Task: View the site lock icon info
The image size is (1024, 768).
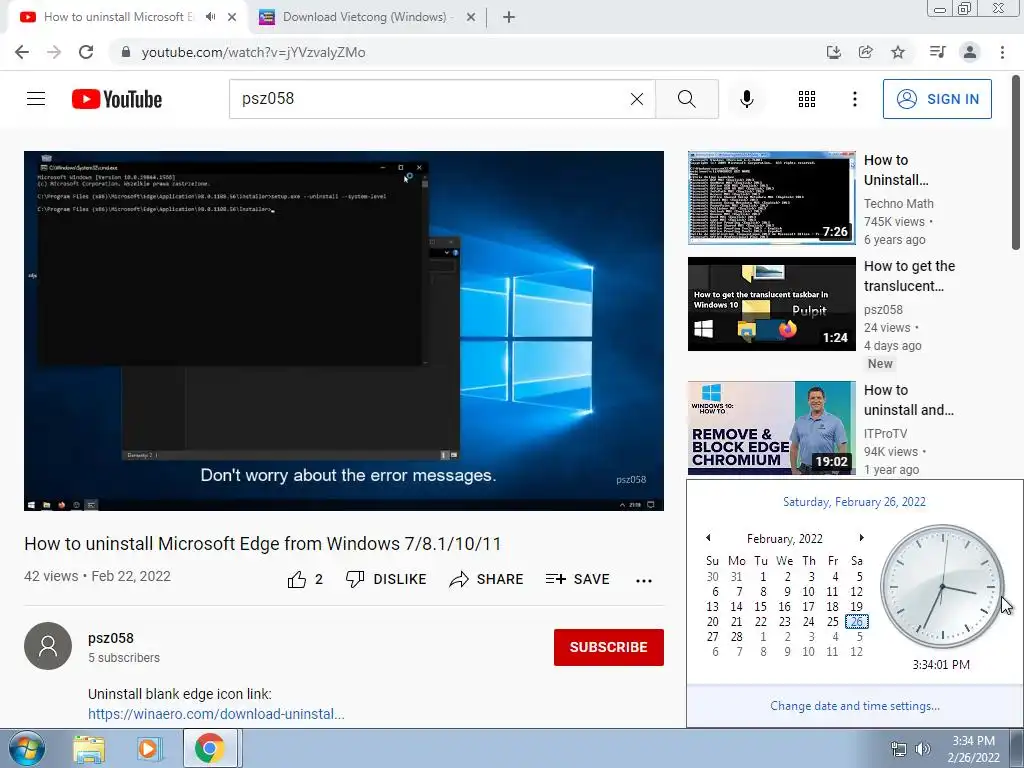Action: pyautogui.click(x=127, y=52)
